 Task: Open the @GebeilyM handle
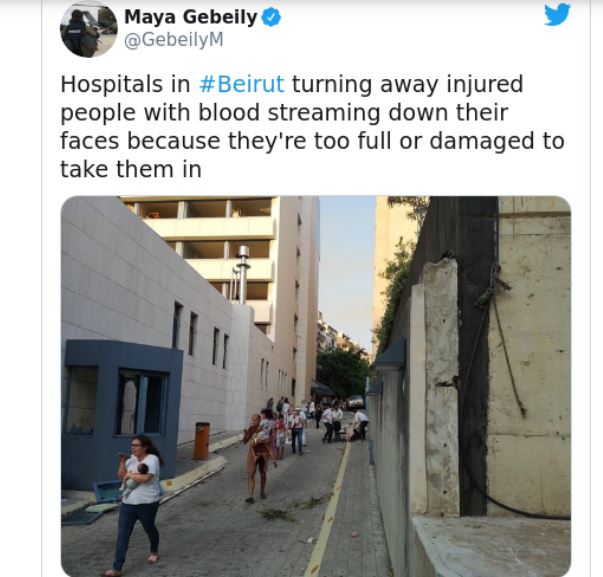click(174, 40)
